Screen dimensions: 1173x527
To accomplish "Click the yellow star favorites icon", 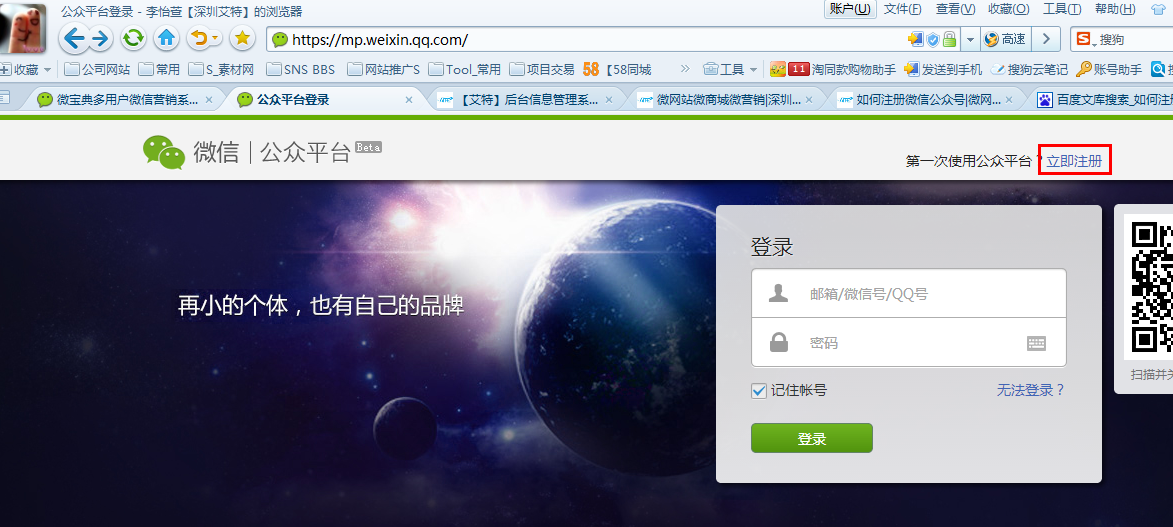I will click(242, 39).
